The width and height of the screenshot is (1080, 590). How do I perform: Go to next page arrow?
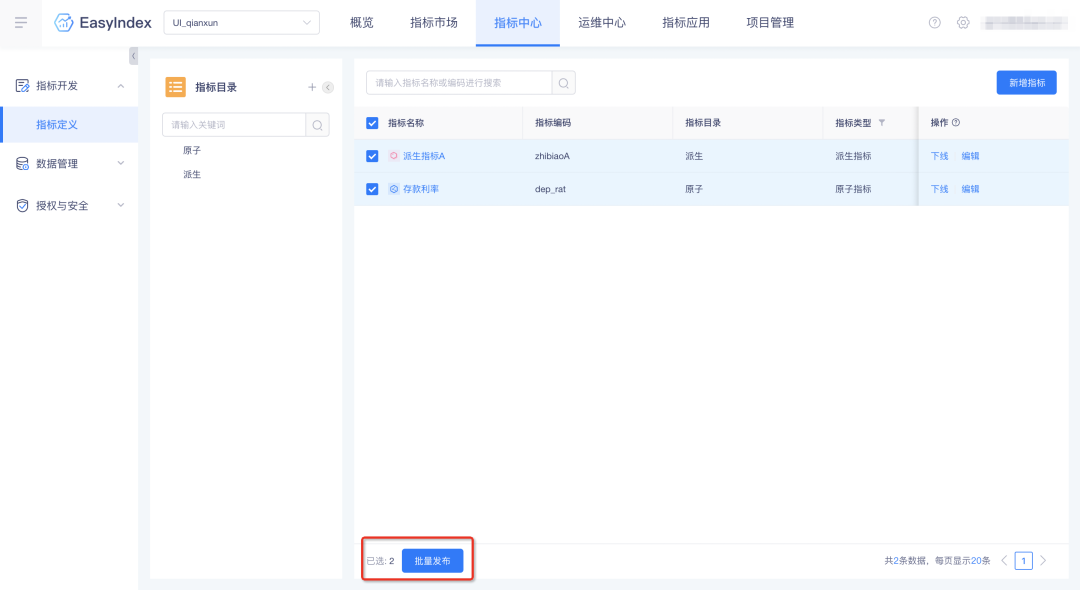click(x=1043, y=560)
